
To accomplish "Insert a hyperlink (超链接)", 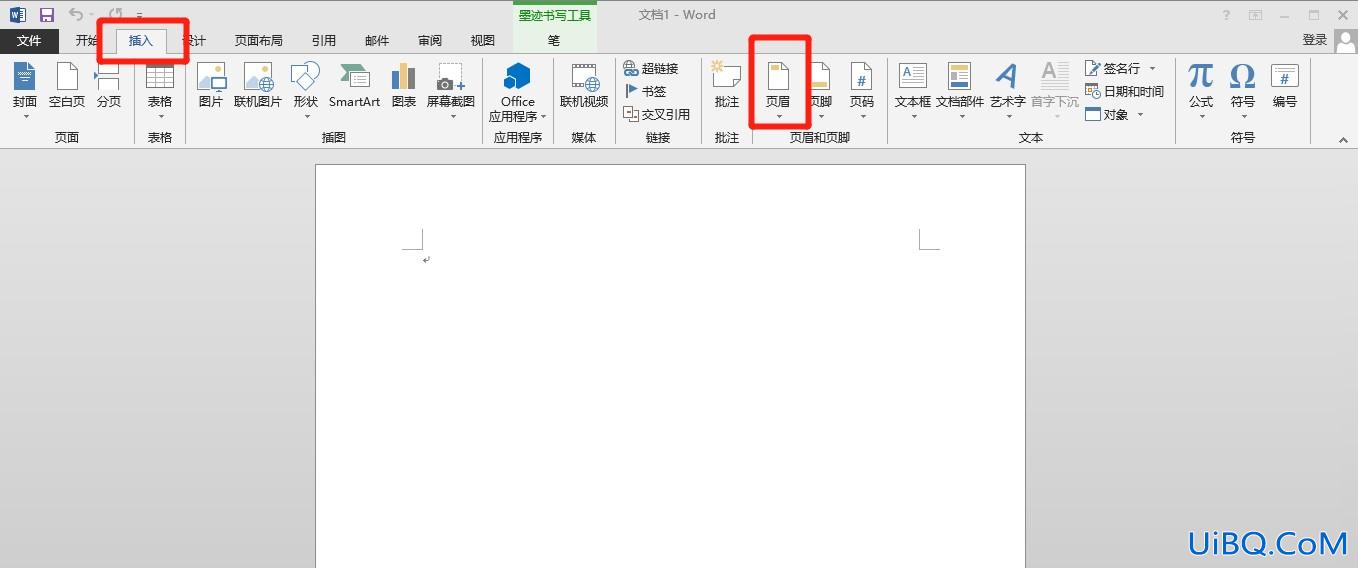I will pos(651,68).
